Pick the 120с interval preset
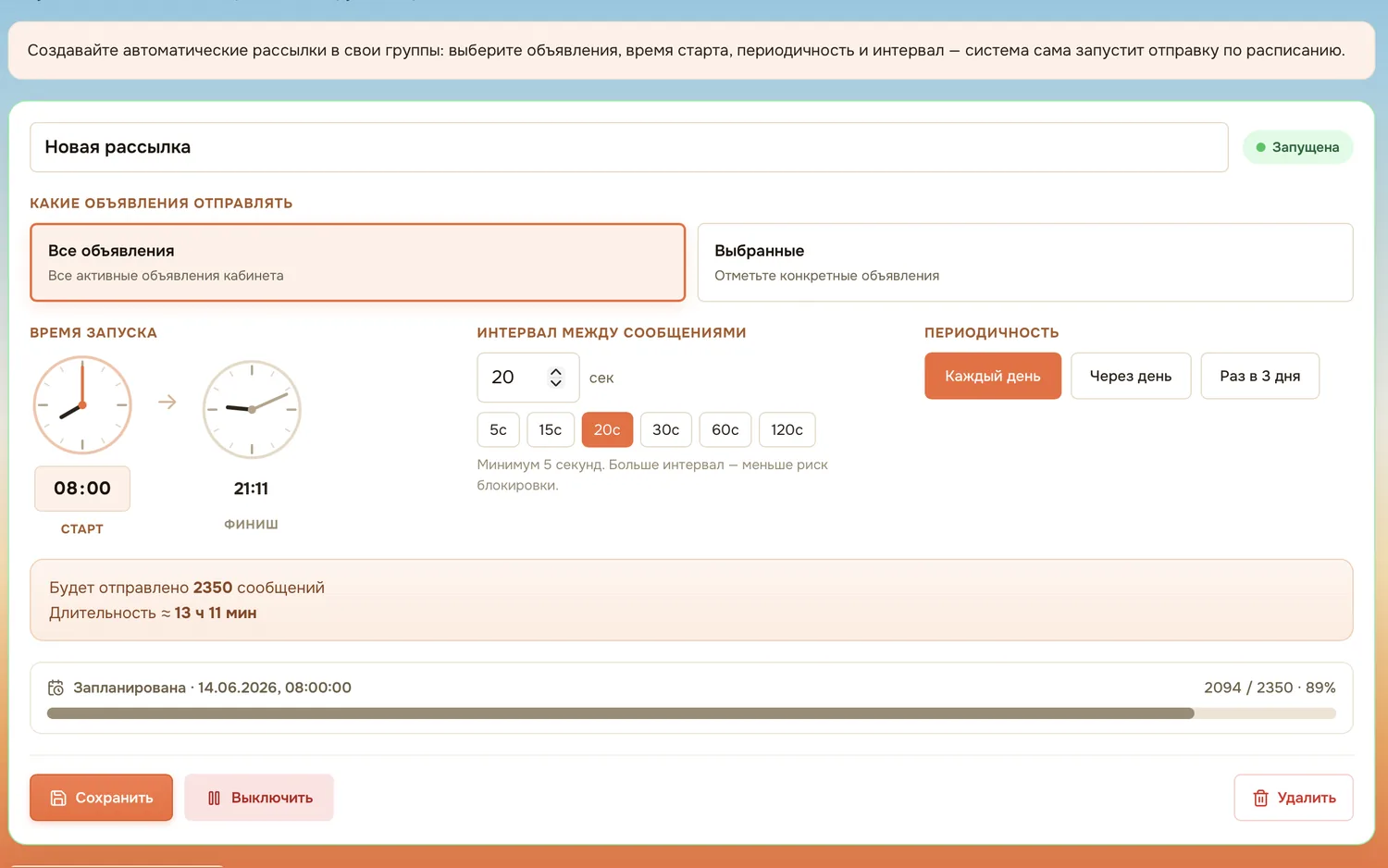Viewport: 1388px width, 868px height. (x=787, y=429)
